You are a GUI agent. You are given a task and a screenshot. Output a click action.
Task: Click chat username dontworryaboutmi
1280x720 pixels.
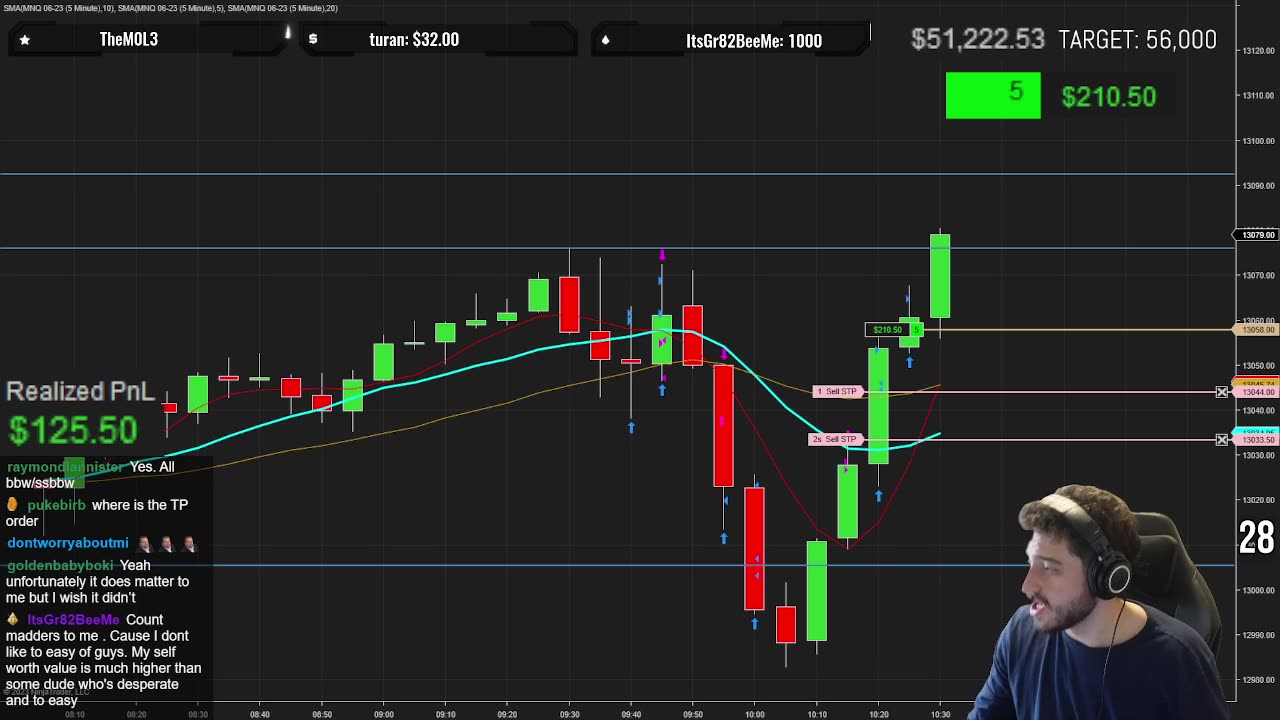[68, 543]
